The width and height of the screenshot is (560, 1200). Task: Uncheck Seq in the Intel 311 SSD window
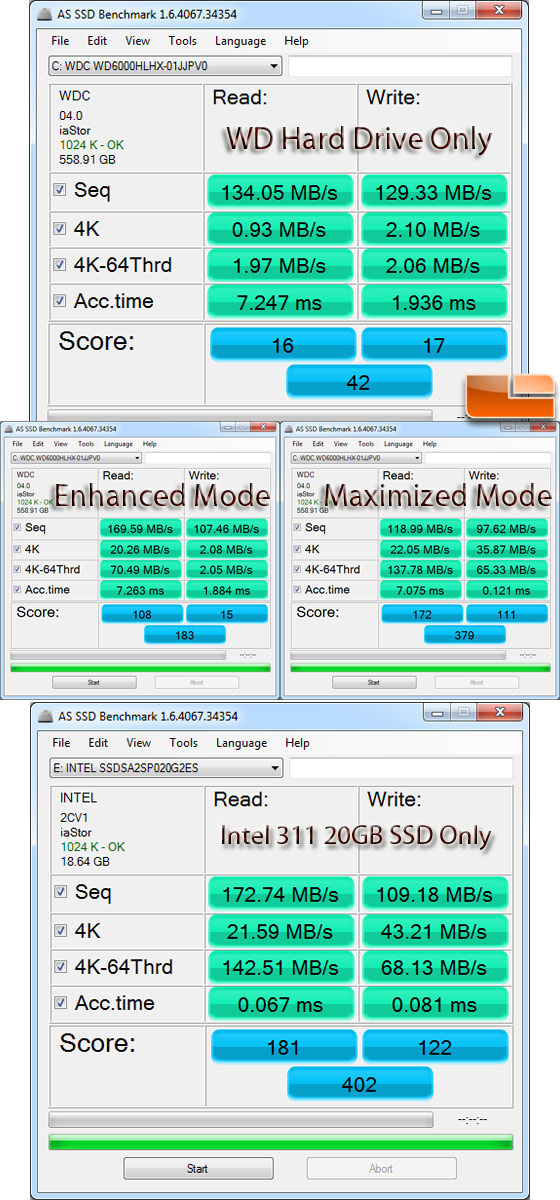[x=61, y=891]
